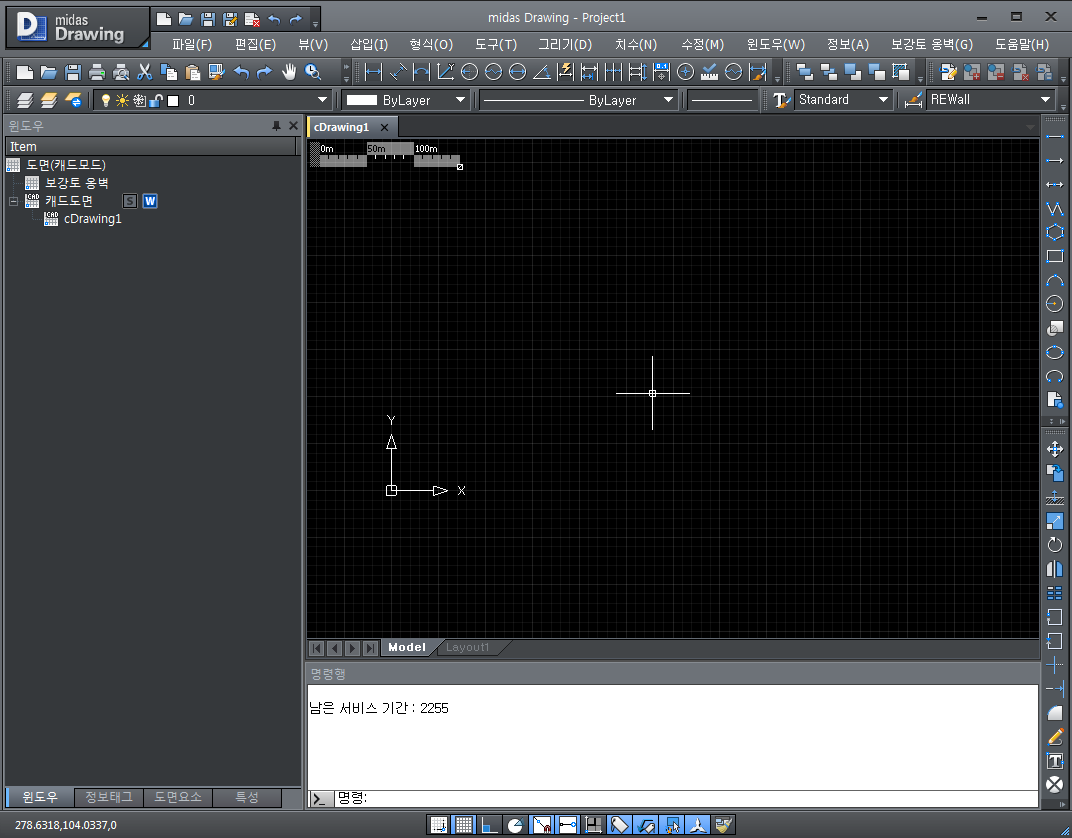Open the Standard text style dropdown

tap(843, 100)
